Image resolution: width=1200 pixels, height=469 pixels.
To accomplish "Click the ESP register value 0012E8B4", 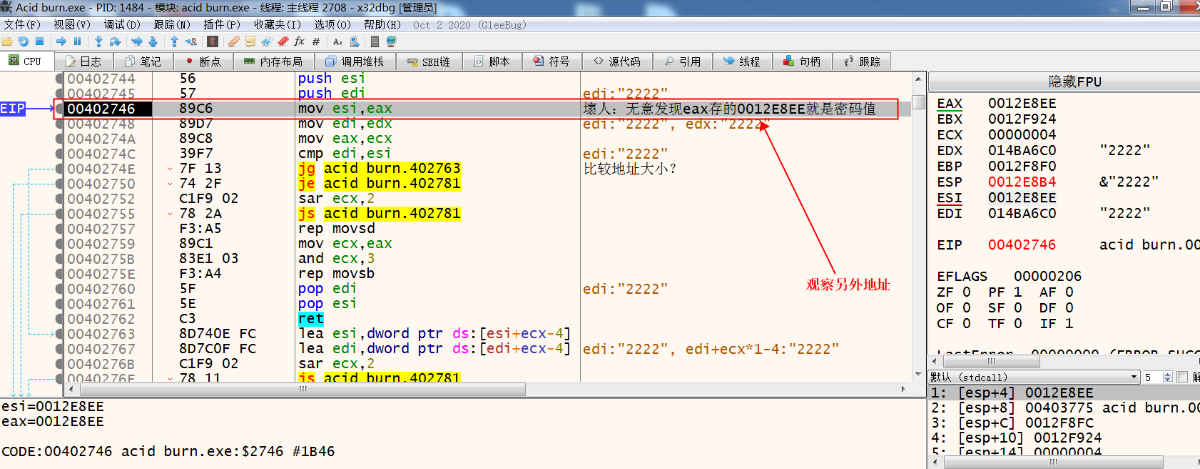I will pos(1022,182).
